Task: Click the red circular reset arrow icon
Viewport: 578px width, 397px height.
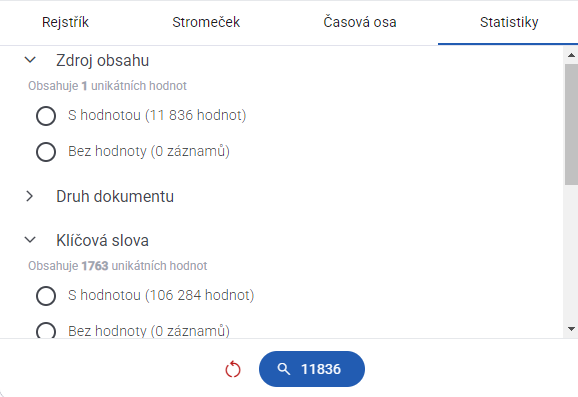Action: pos(233,369)
